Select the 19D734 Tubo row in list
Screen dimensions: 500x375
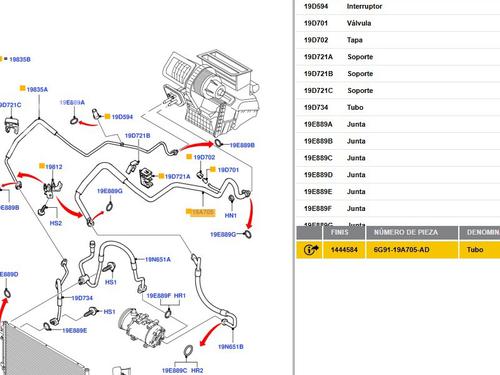click(398, 107)
